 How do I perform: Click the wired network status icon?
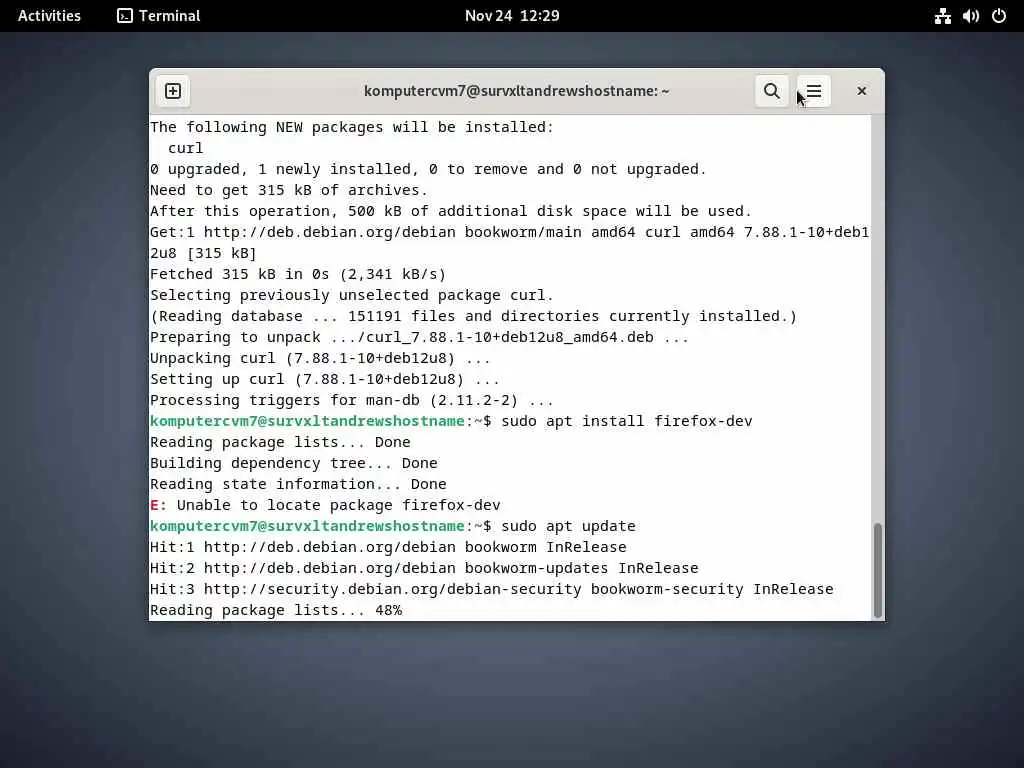point(942,16)
